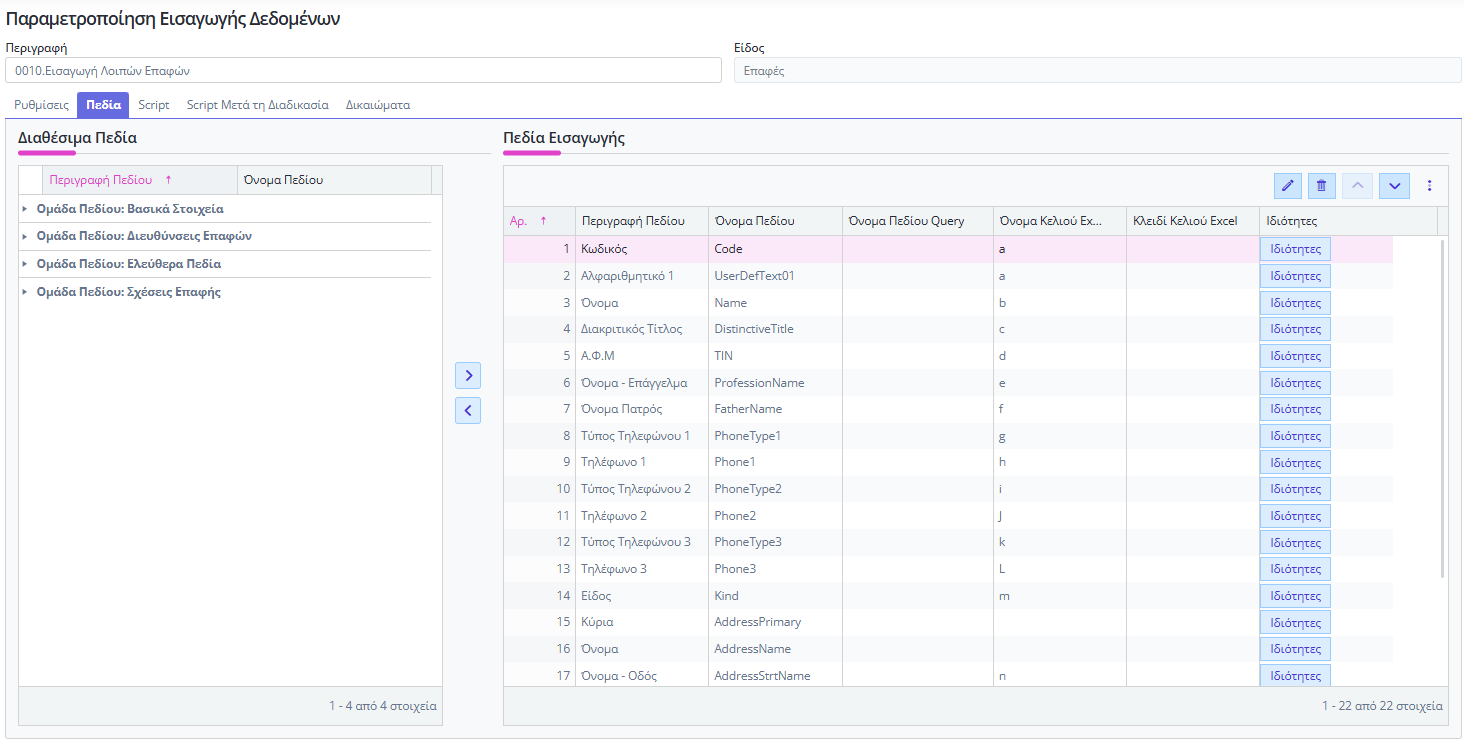This screenshot has height=739, width=1464.
Task: Click the move up arrow icon
Action: 1357,186
